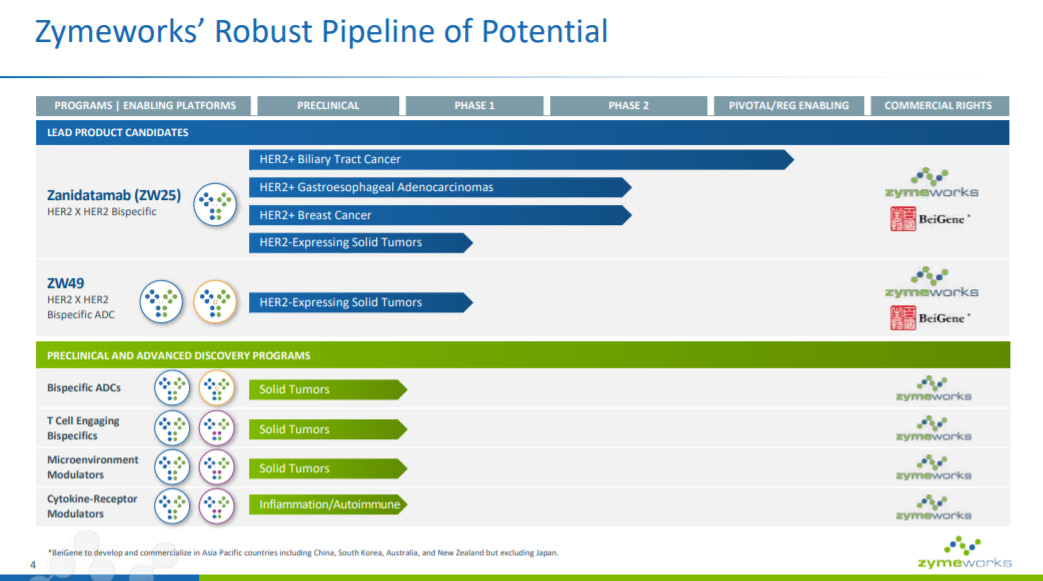The width and height of the screenshot is (1043, 581).
Task: Click the BeiGene footnote text
Action: pyautogui.click(x=303, y=552)
